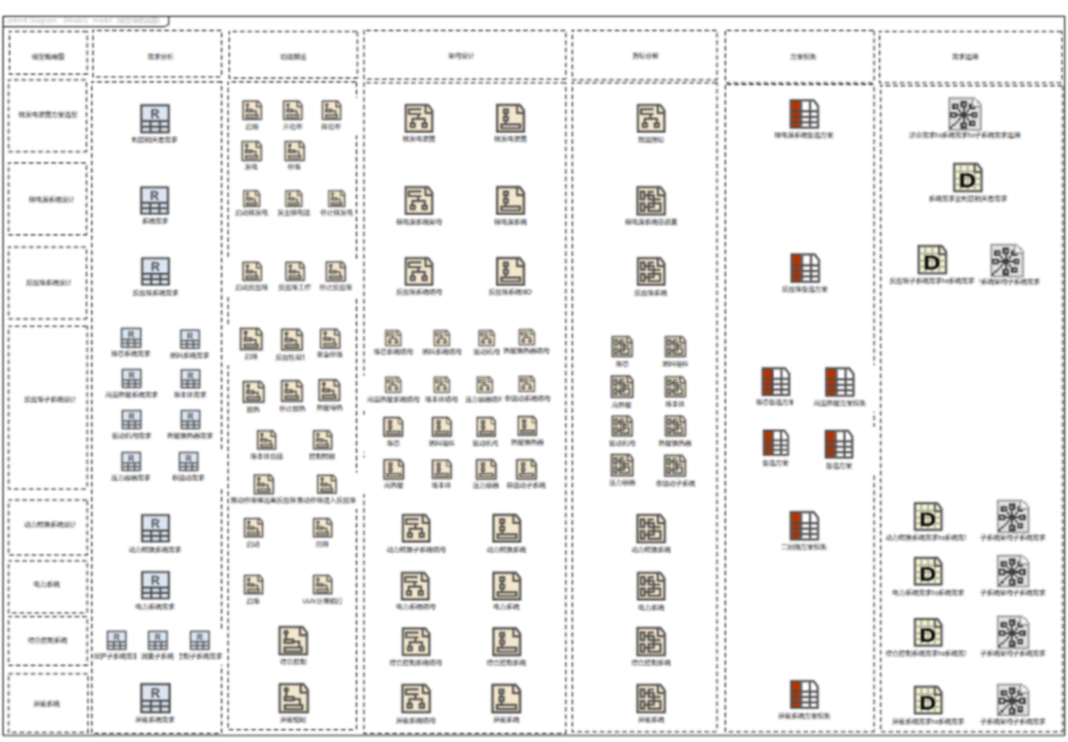This screenshot has width=1068, height=742.
Task: Select the dependency matrix D icon under the top relation map
Action: (967, 178)
